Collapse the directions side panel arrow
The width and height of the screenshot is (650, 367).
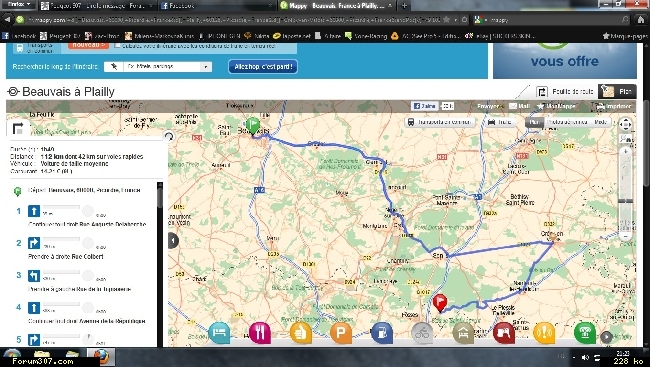point(173,241)
